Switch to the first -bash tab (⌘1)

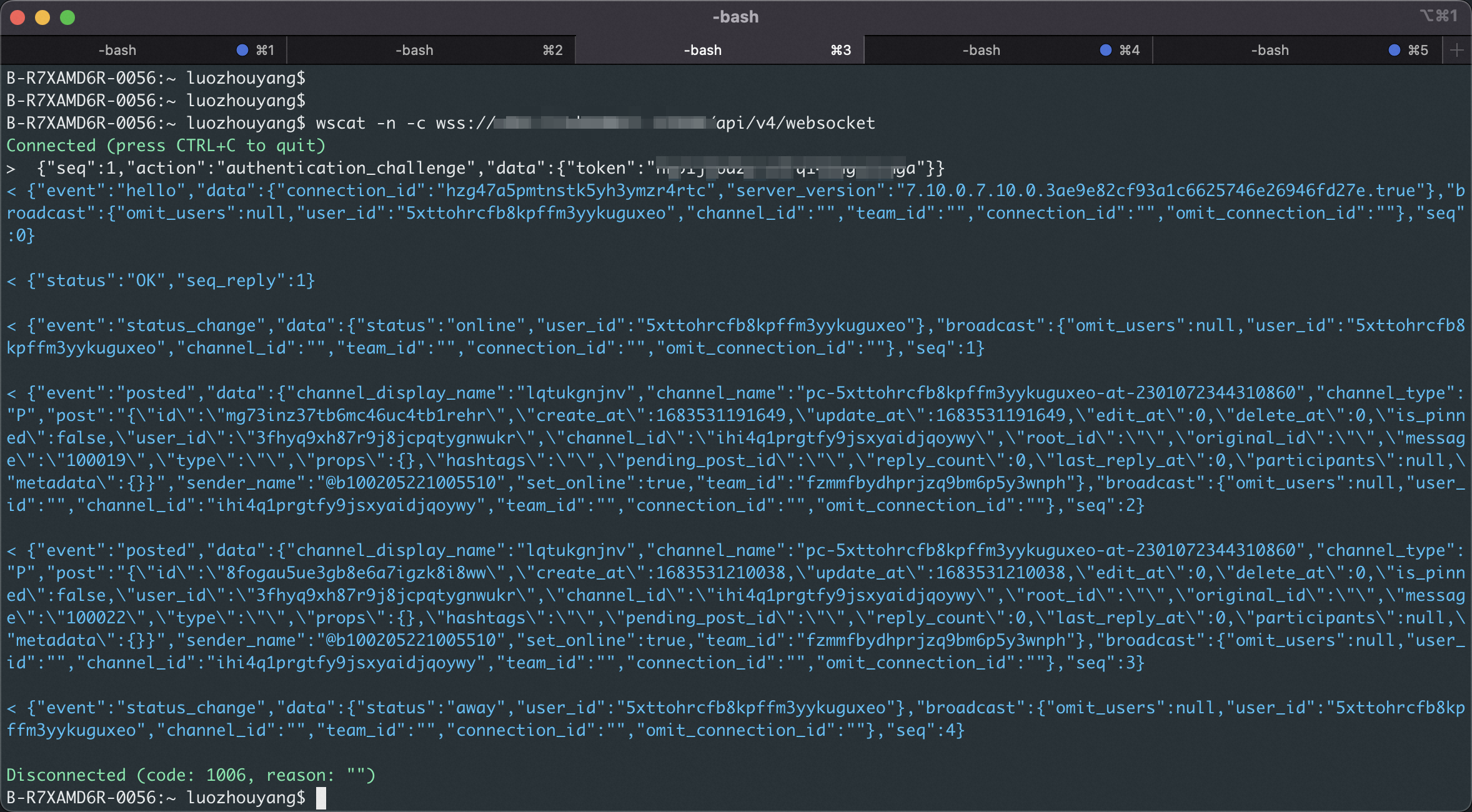144,50
